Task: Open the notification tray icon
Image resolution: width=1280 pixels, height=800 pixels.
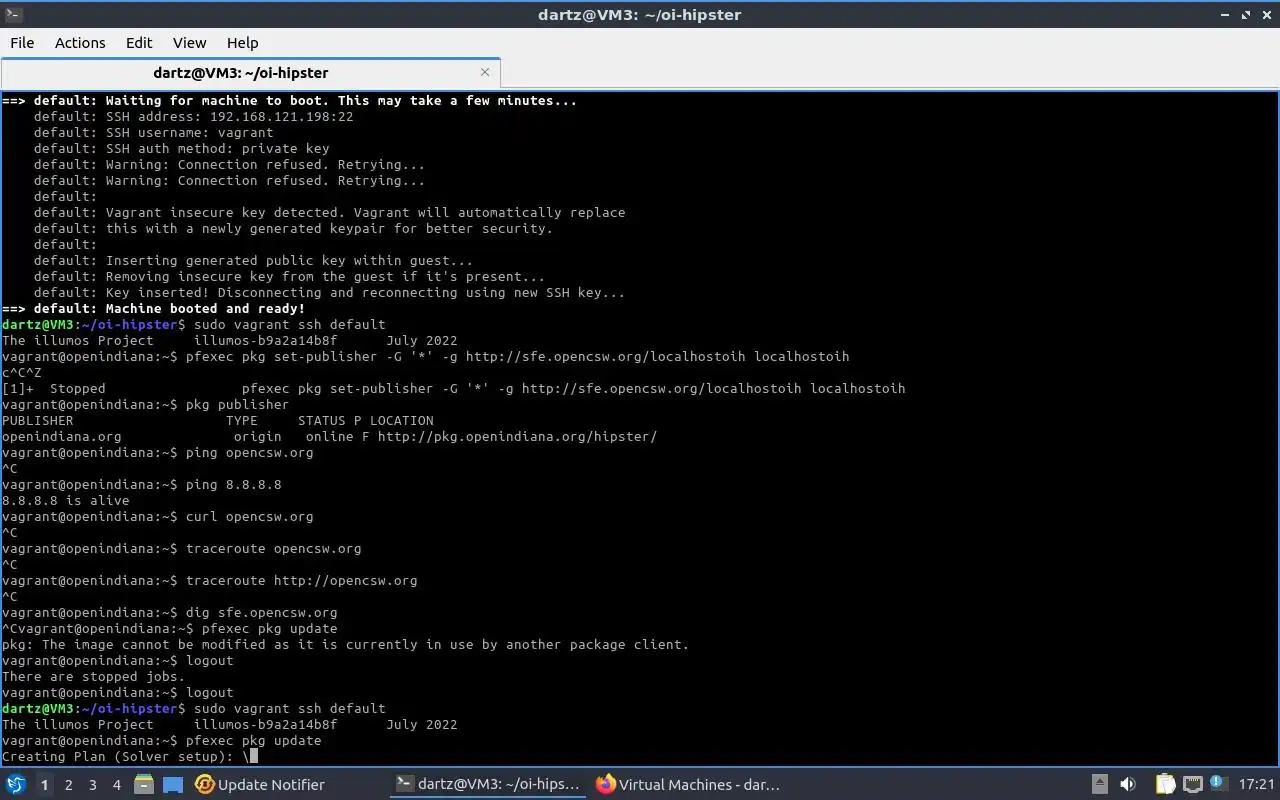Action: [x=1218, y=783]
